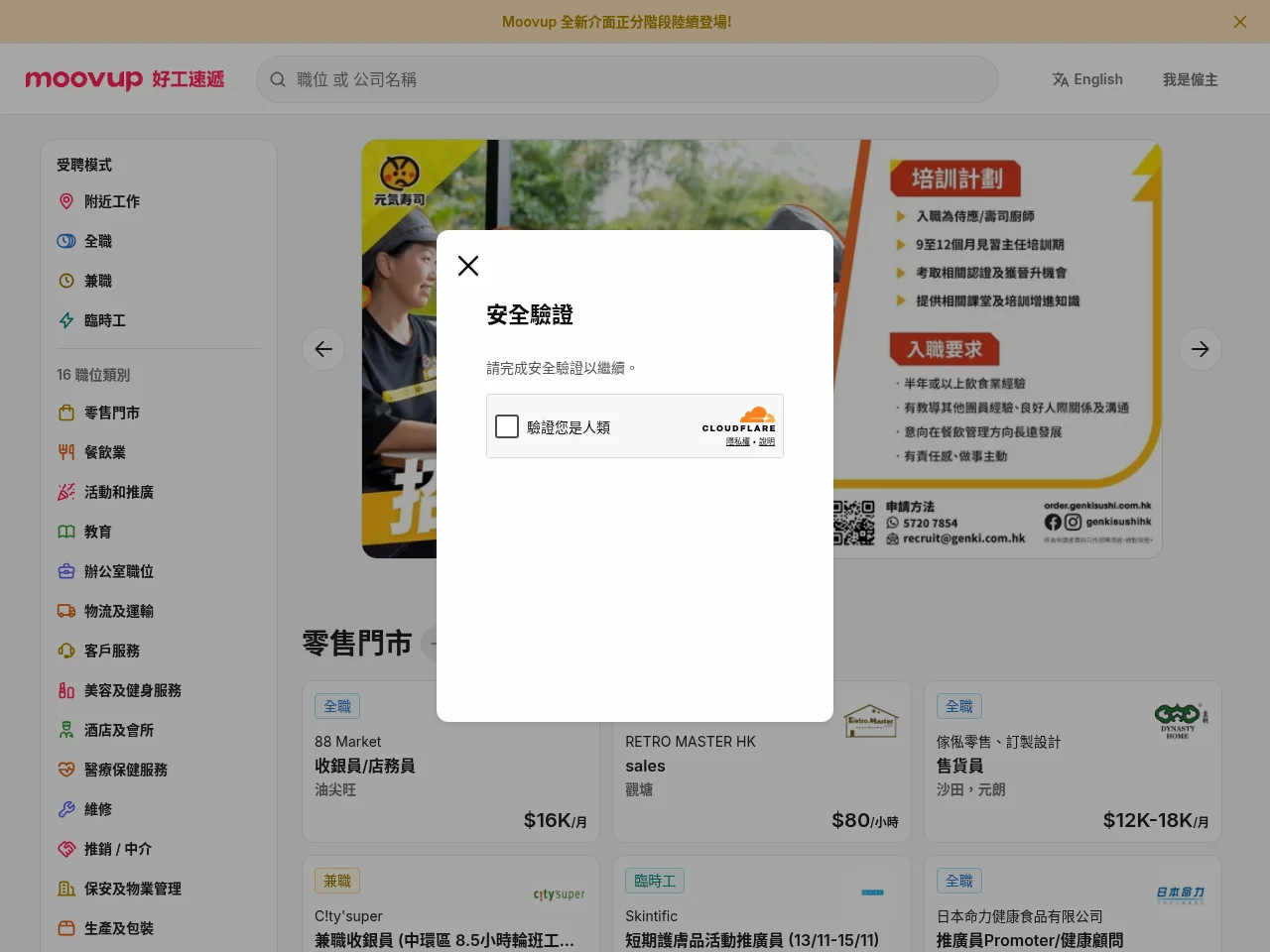The width and height of the screenshot is (1270, 952).
Task: Click the 教育 book icon
Action: point(66,532)
